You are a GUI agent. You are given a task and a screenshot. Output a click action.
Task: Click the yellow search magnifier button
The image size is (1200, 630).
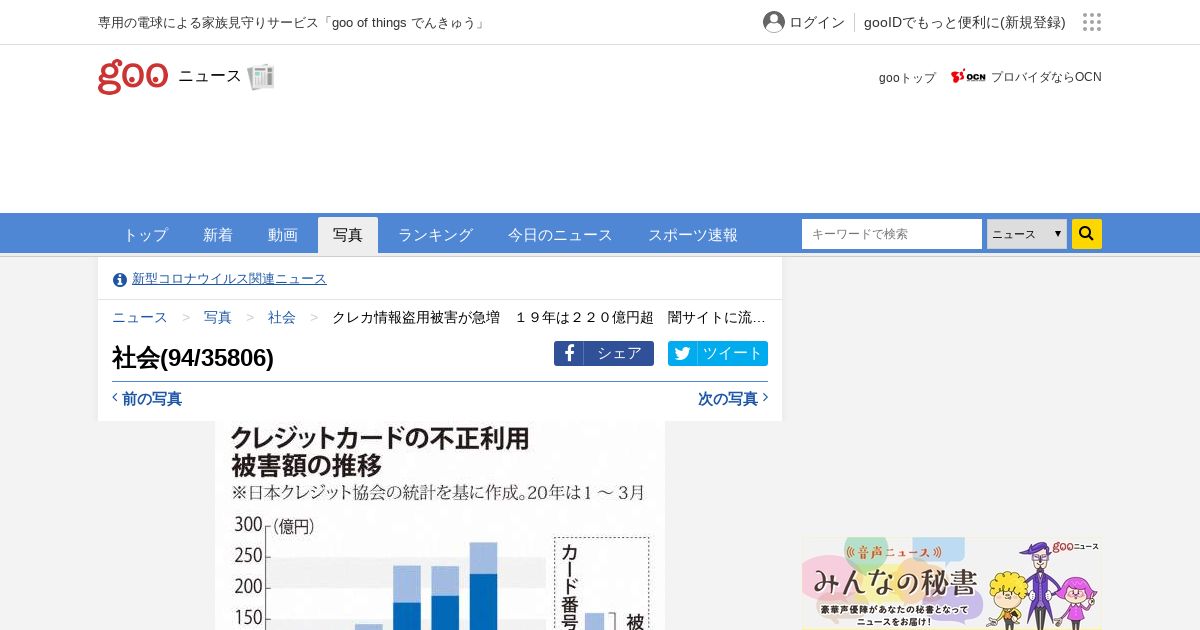click(x=1087, y=234)
